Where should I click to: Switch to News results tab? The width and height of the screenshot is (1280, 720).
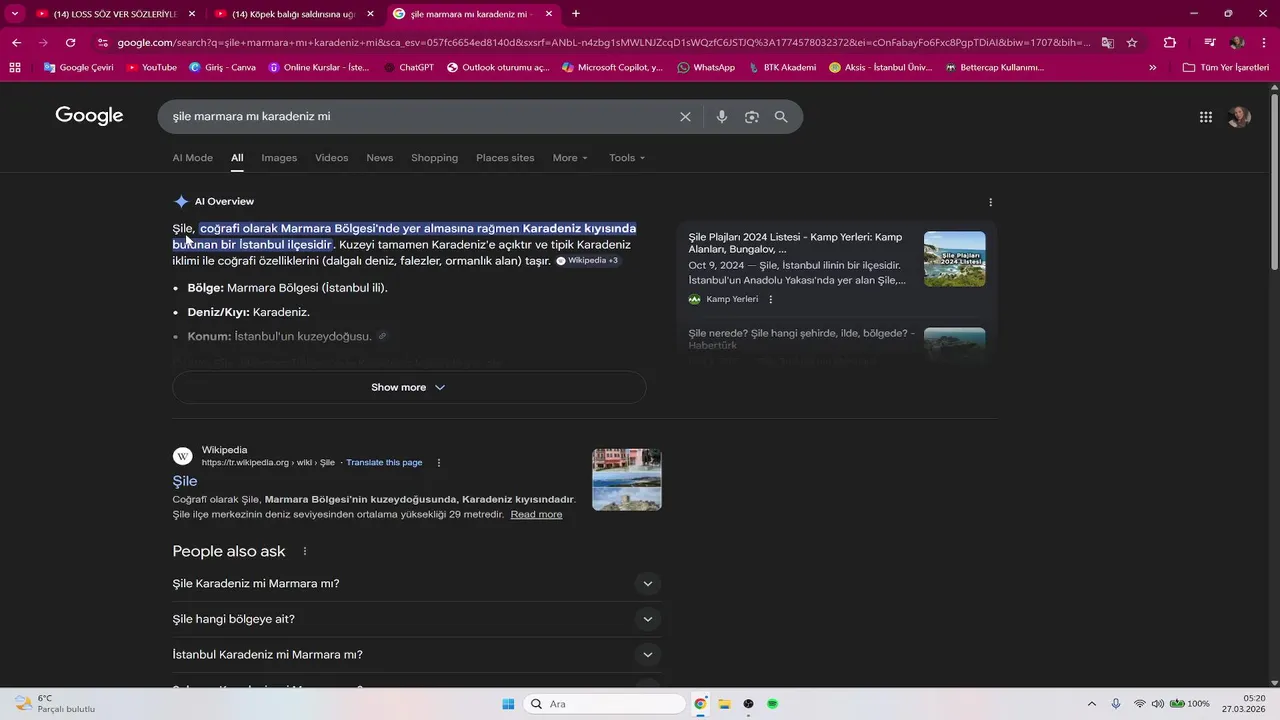point(379,158)
